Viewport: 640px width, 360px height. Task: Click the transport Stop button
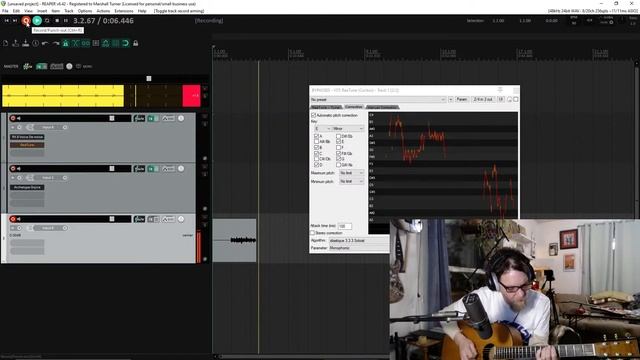tap(57, 20)
